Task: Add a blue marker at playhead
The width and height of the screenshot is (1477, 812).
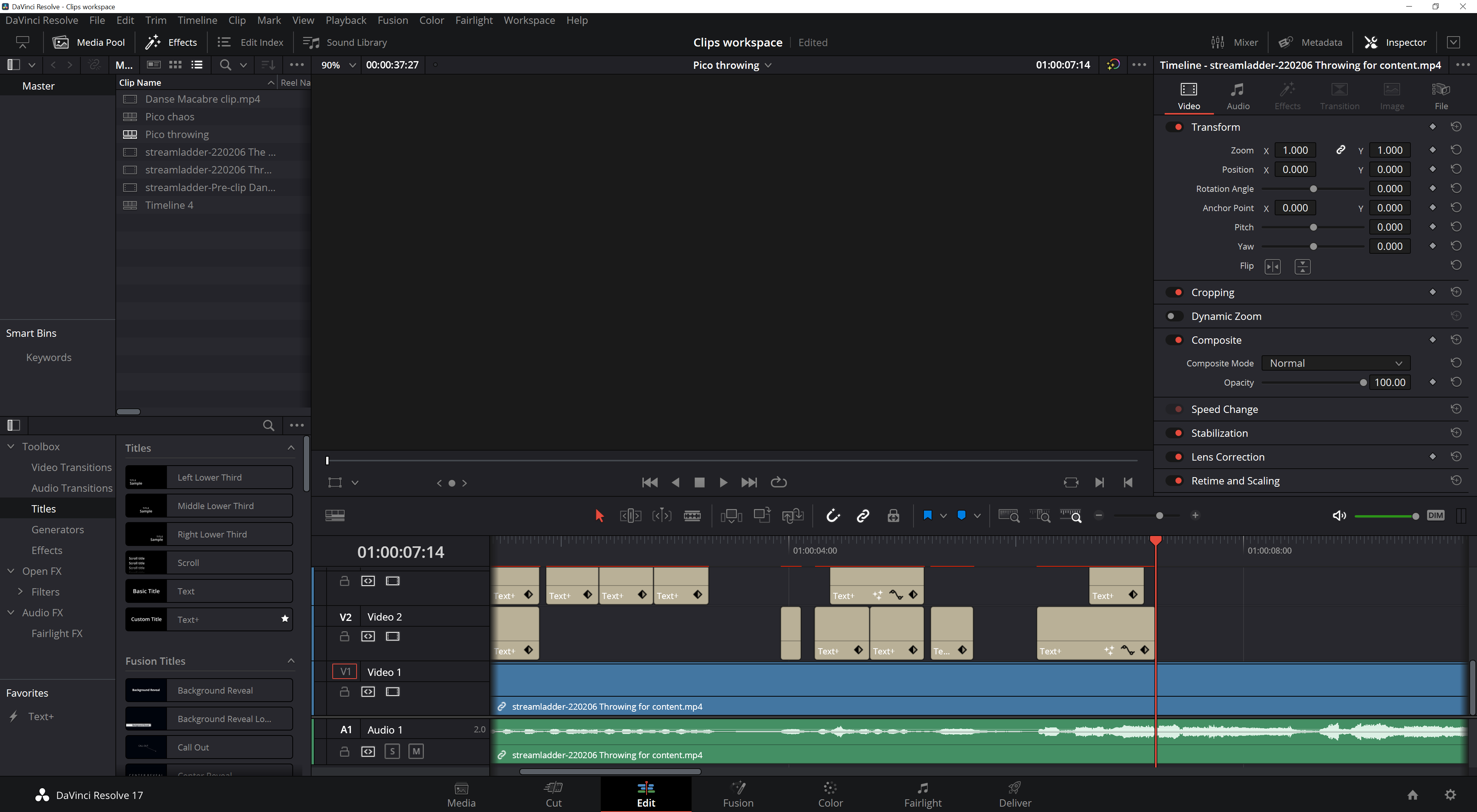Action: click(x=962, y=515)
